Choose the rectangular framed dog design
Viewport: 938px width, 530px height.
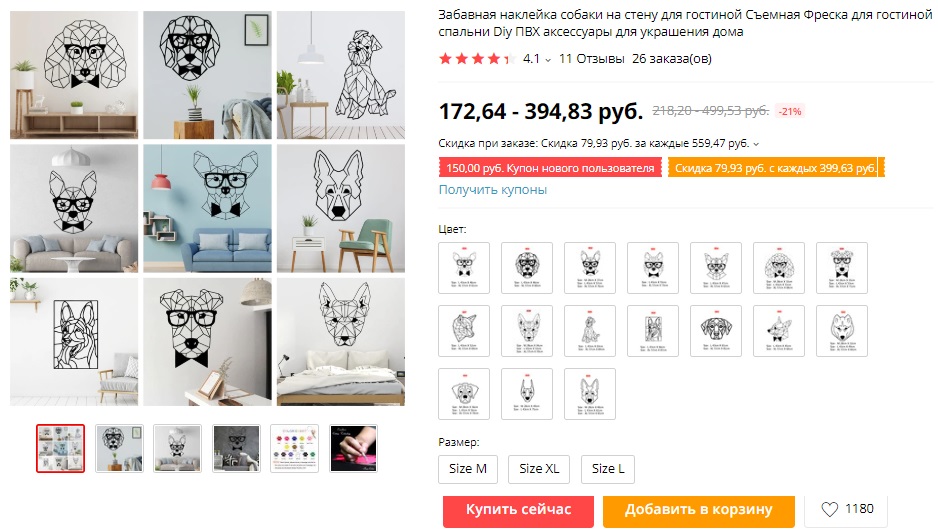[x=653, y=331]
